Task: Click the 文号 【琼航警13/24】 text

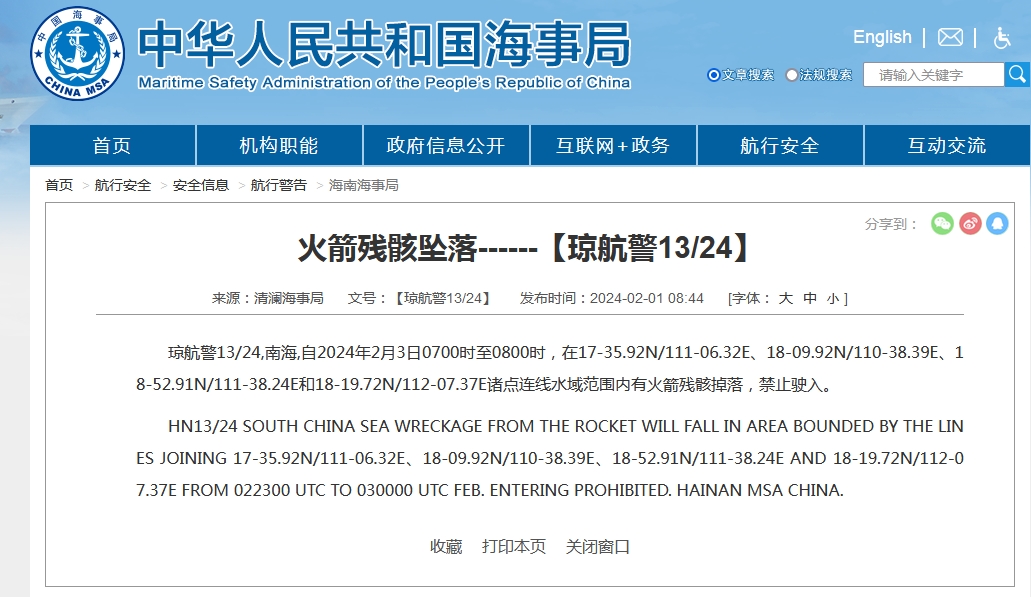Action: coord(421,298)
